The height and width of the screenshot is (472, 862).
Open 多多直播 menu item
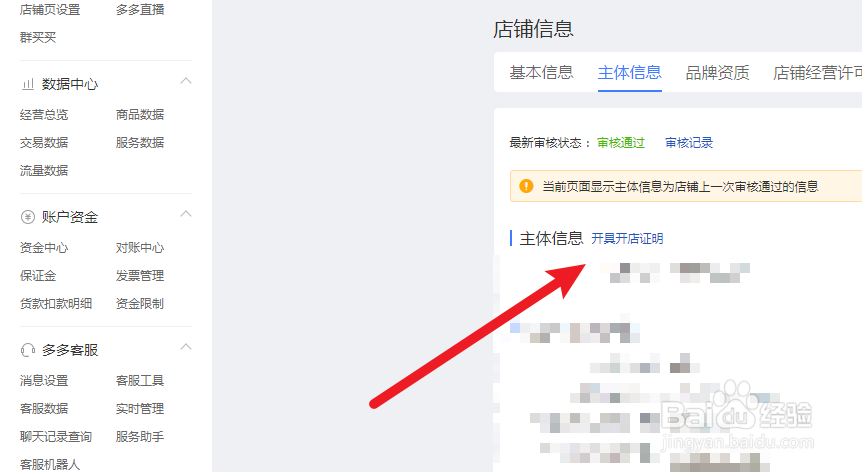pyautogui.click(x=140, y=10)
